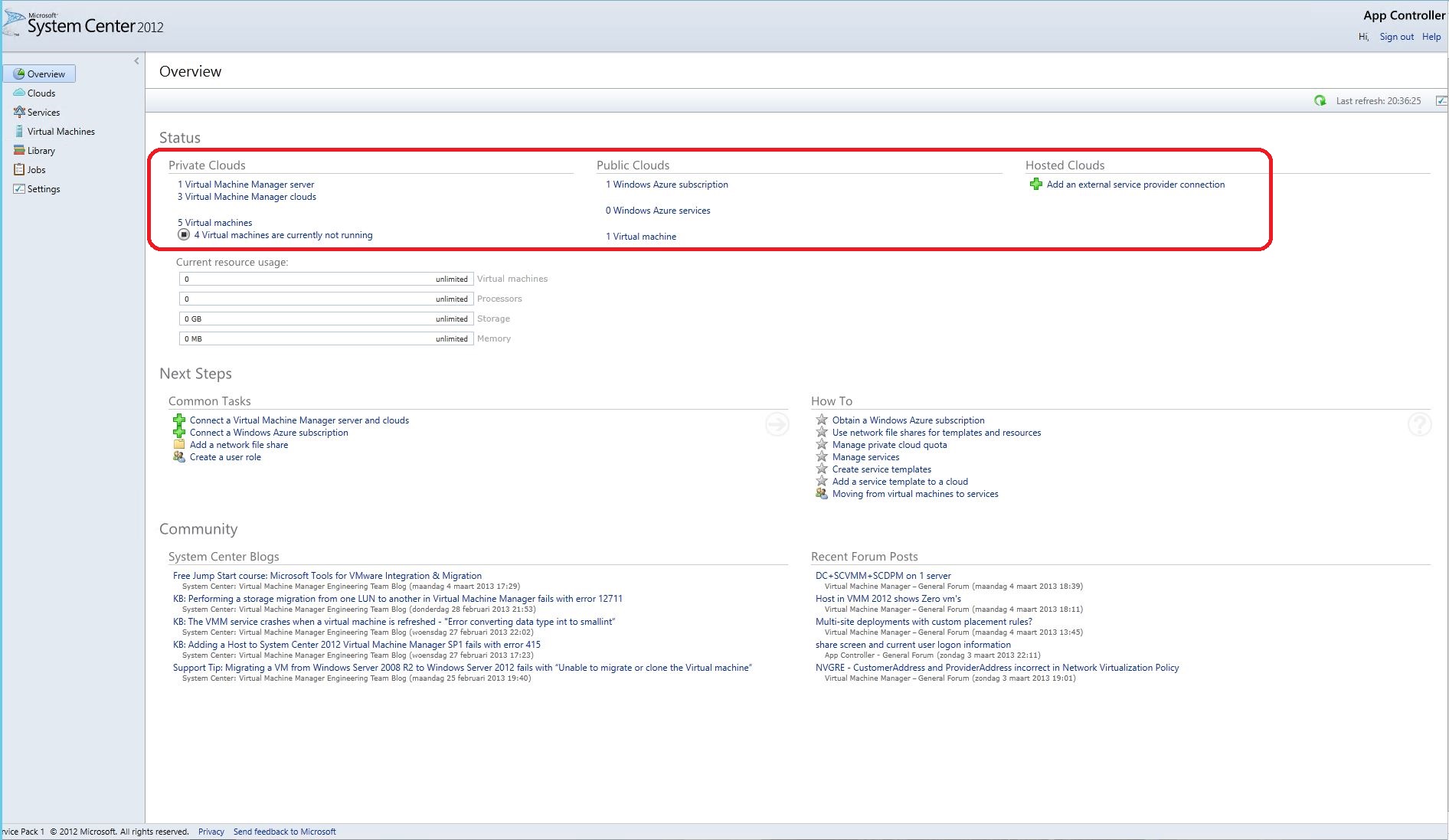Open 1 Virtual Machine Manager server link

[246, 184]
